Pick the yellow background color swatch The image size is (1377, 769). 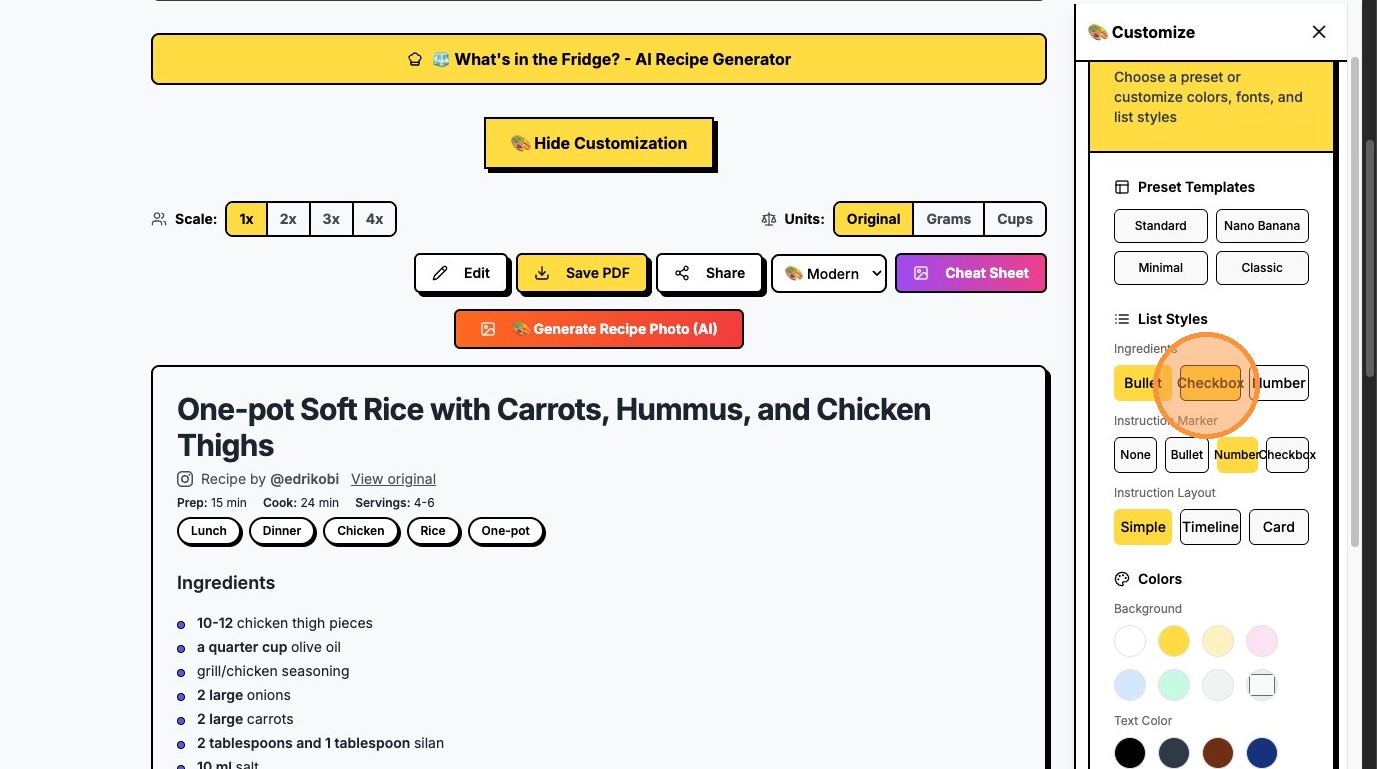click(1174, 641)
